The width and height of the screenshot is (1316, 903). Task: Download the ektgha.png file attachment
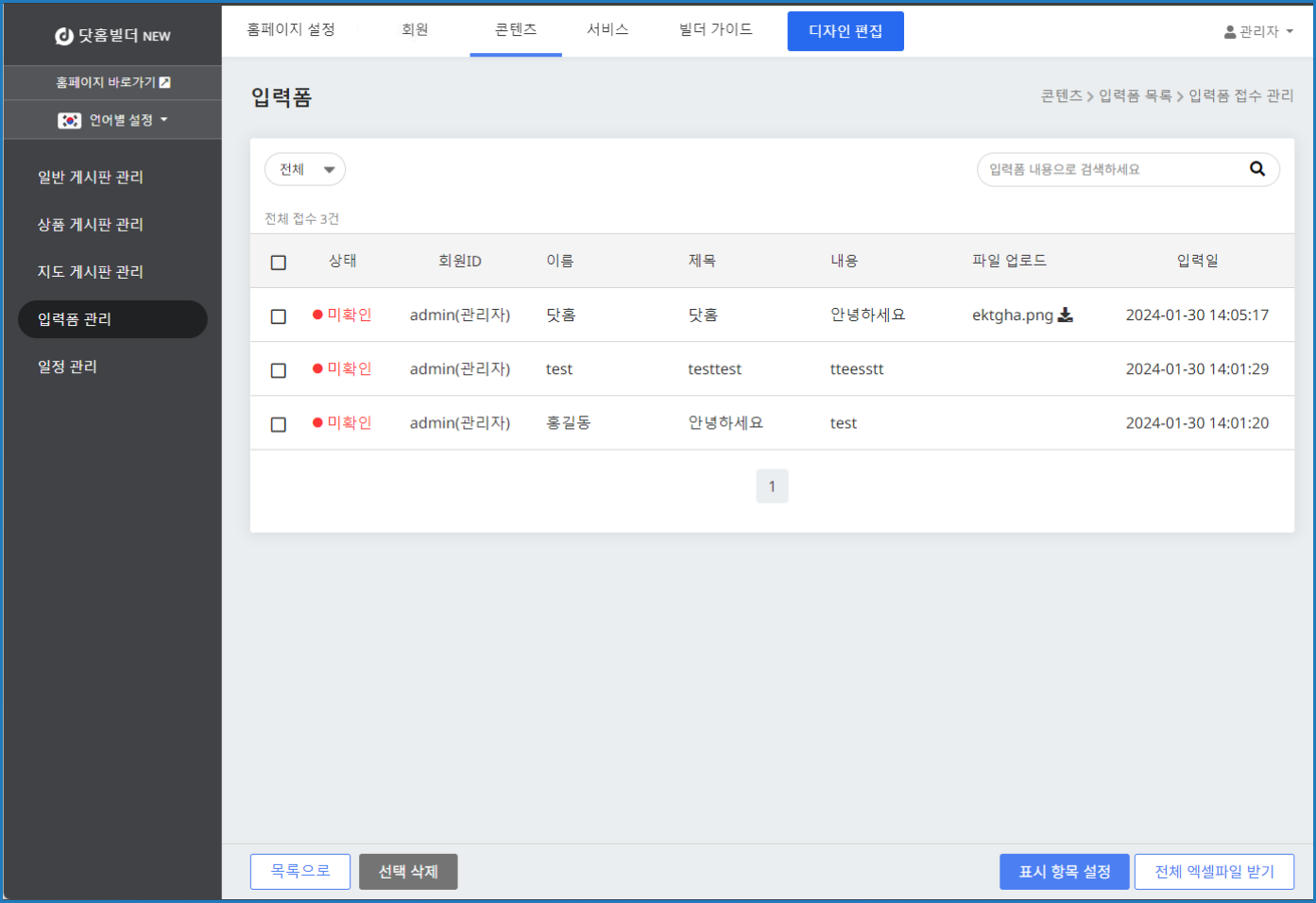click(1065, 315)
